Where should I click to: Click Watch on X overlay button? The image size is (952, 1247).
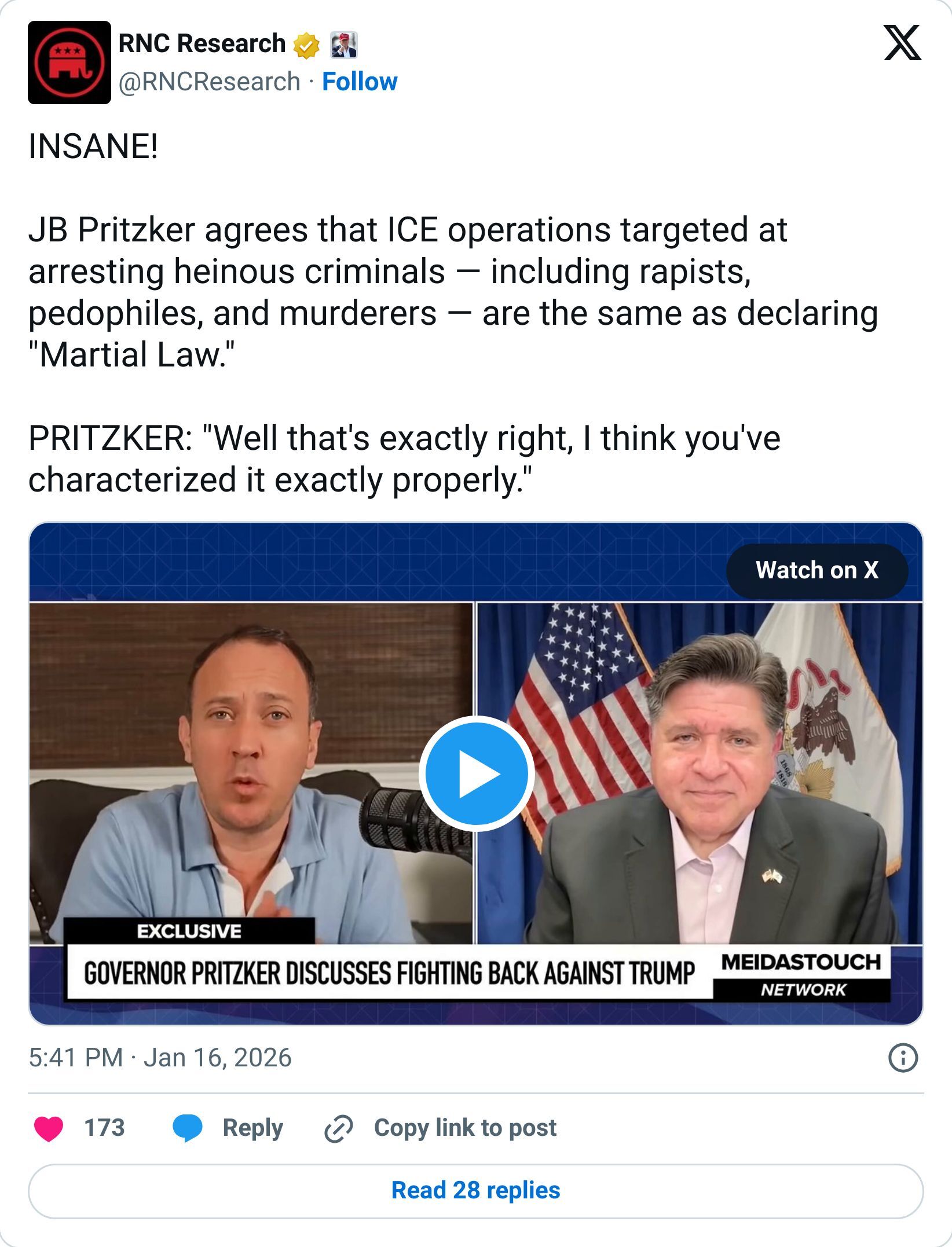[816, 570]
